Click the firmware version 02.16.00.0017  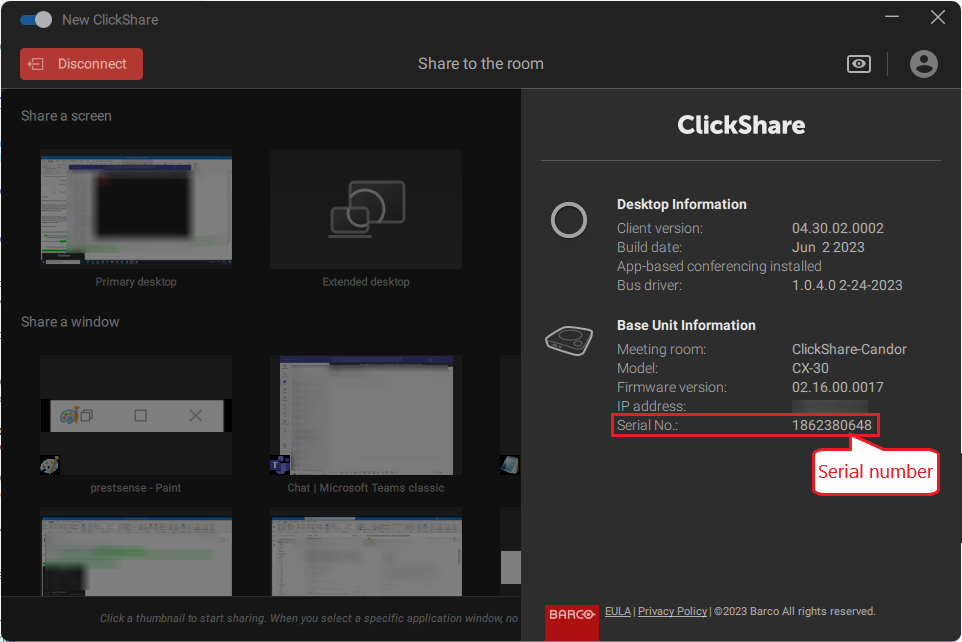click(837, 387)
